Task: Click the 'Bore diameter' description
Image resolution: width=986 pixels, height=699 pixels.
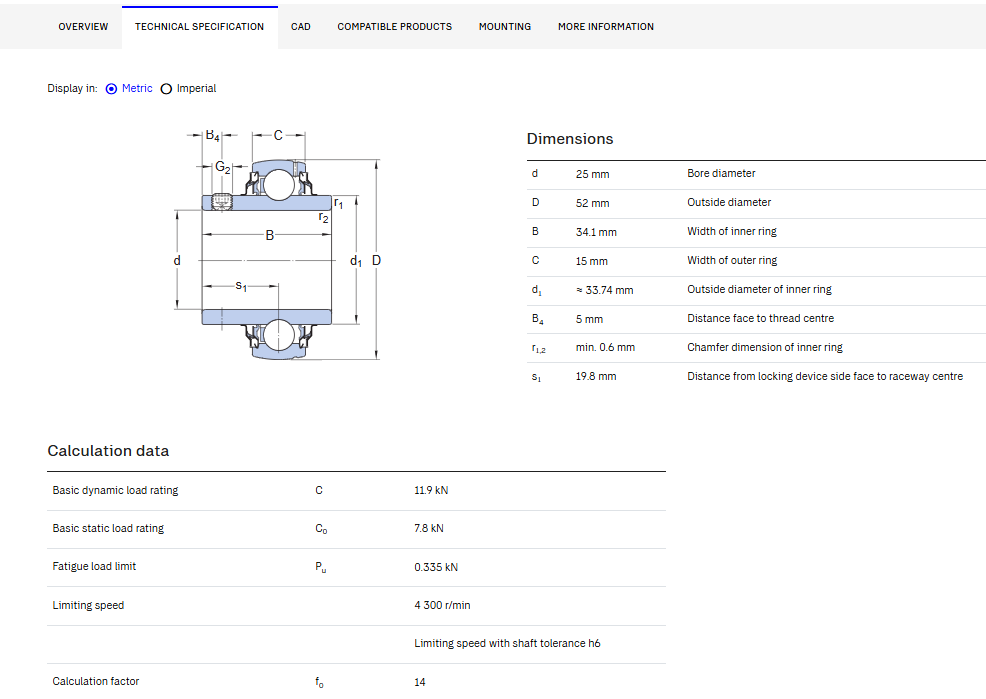Action: click(721, 173)
